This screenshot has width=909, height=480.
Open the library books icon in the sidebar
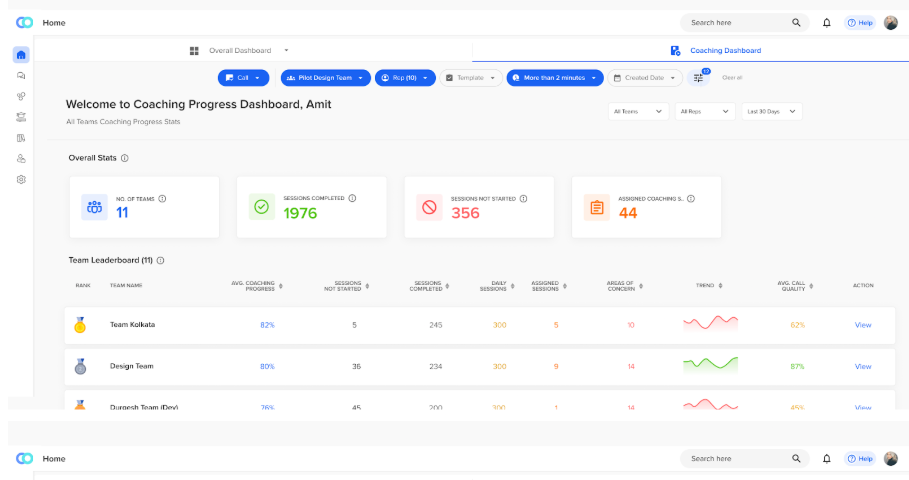(x=21, y=138)
